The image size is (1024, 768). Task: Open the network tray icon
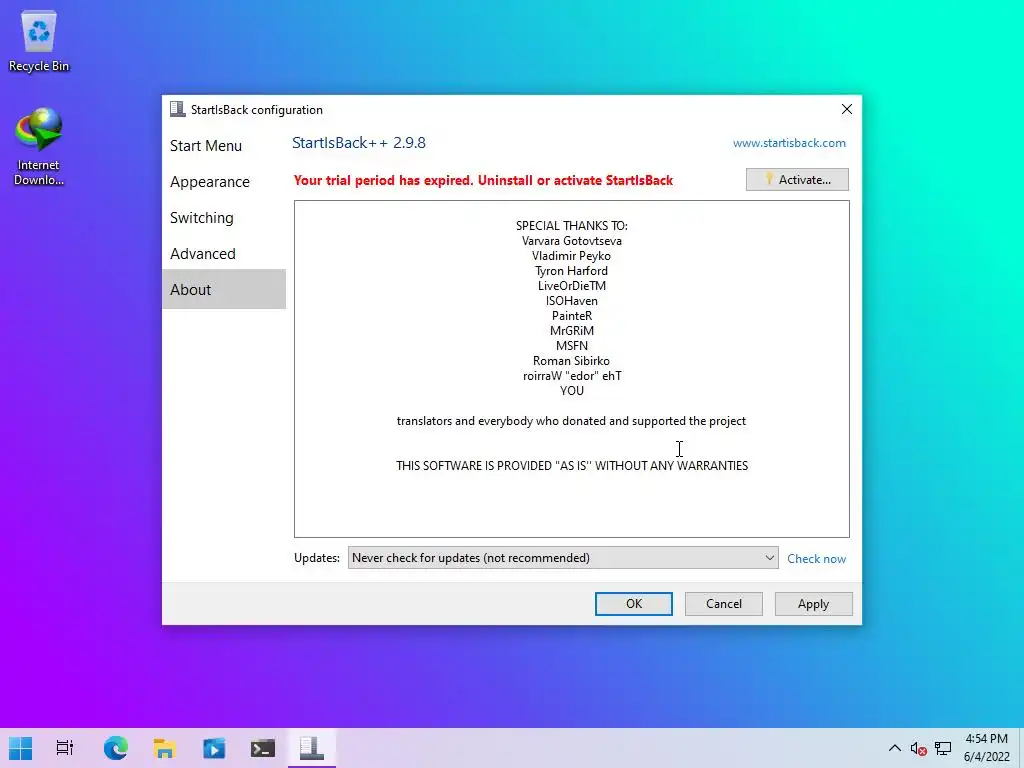942,748
